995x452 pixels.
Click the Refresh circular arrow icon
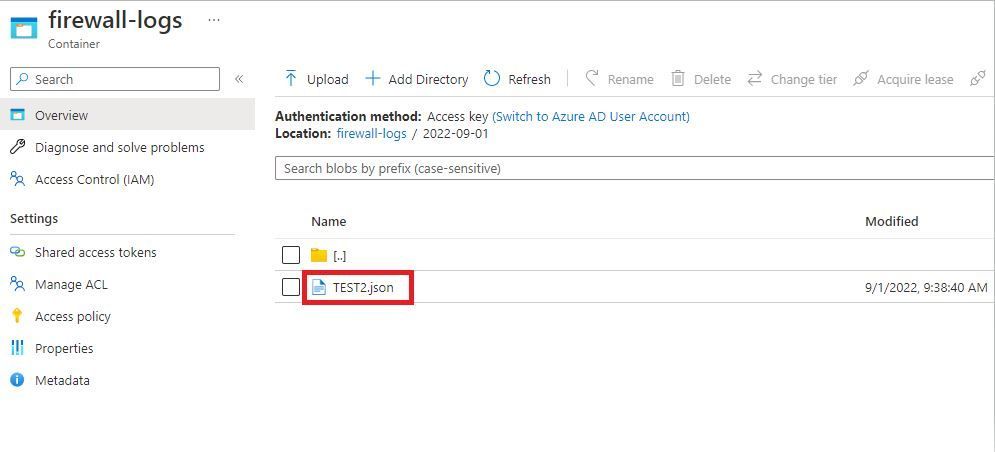(492, 79)
